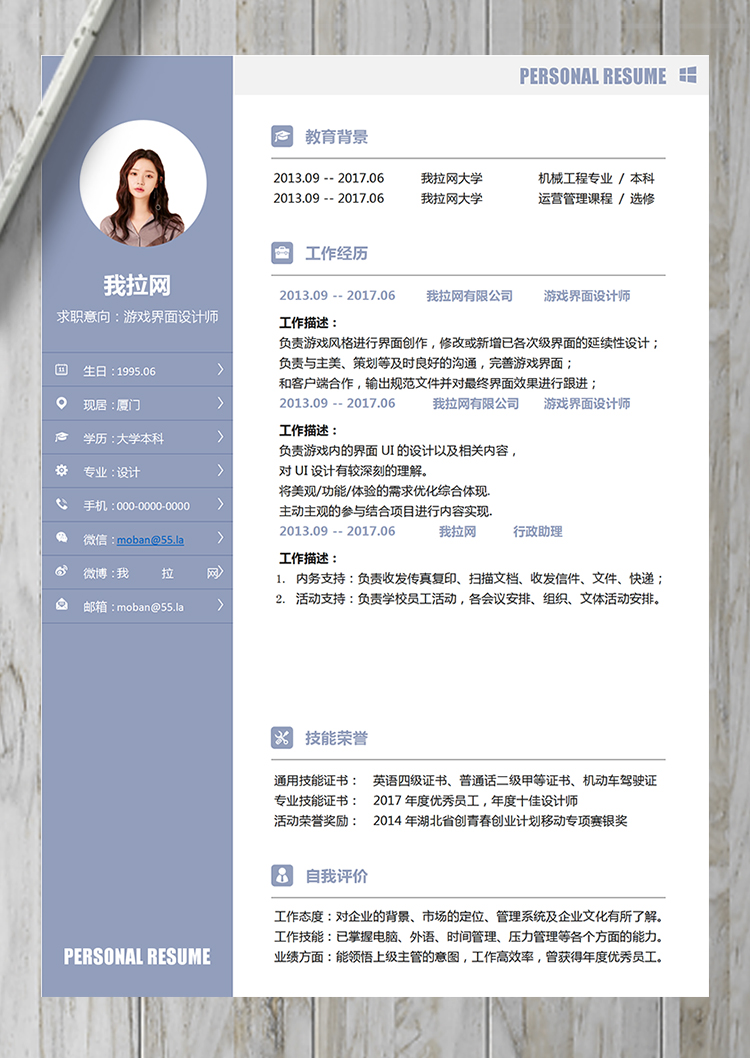Click 我拉网 company name beside 行政助理
Viewport: 750px width, 1058px height.
[x=457, y=532]
